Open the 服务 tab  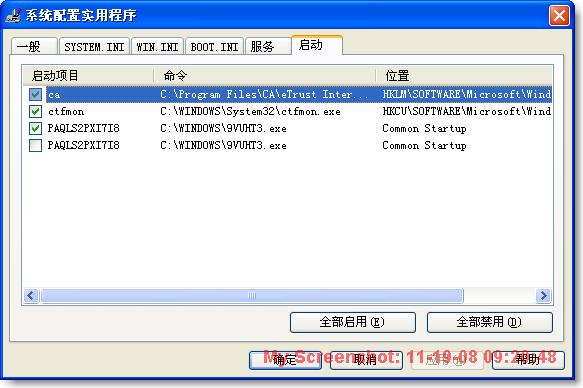268,46
